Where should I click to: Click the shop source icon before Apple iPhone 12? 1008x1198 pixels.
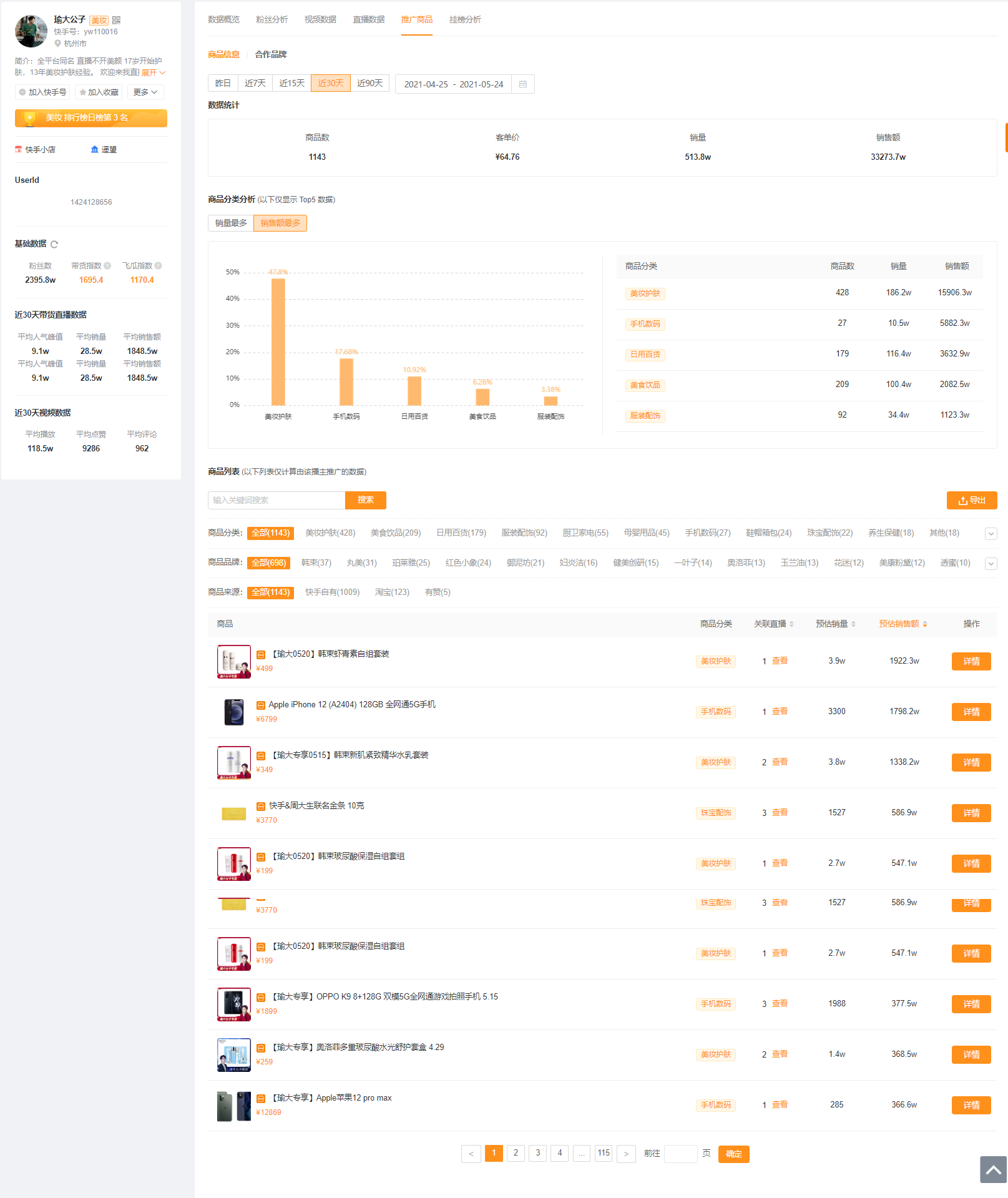(x=261, y=705)
